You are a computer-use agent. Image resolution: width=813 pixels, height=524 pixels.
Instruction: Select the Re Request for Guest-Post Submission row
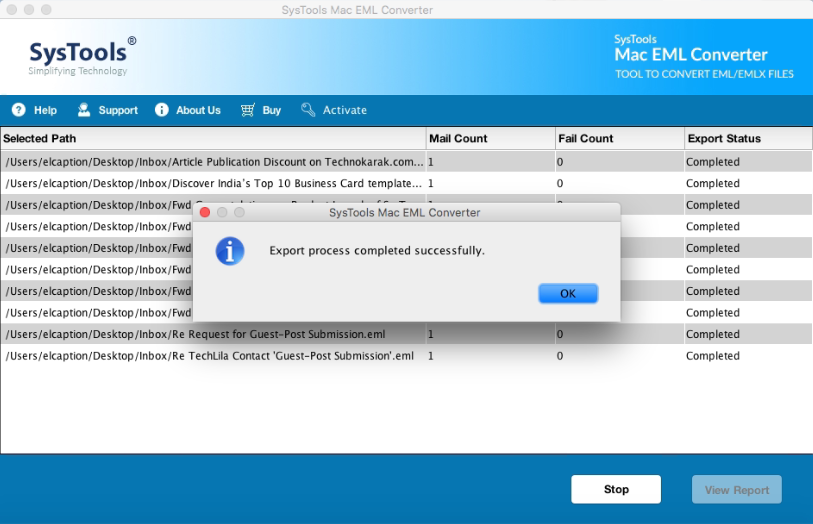coord(195,334)
